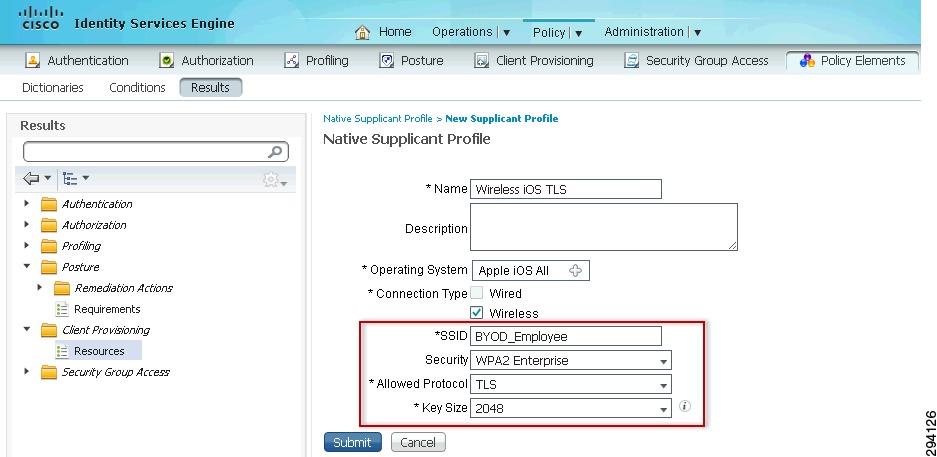Submit the supplicant profile form
The height and width of the screenshot is (457, 937).
353,442
